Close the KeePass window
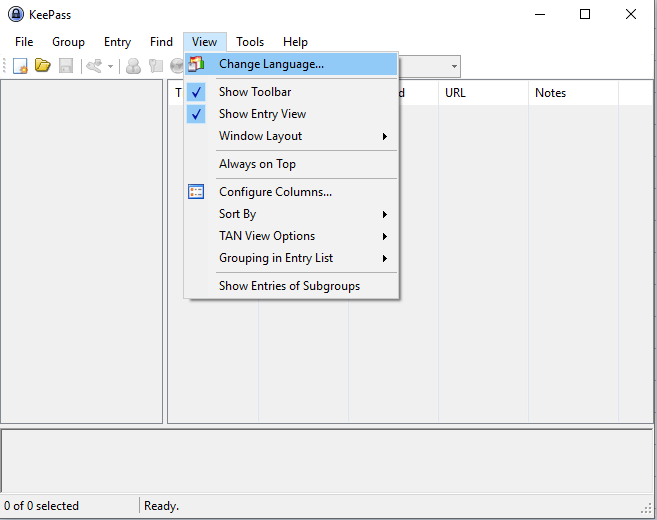The height and width of the screenshot is (520, 657). 631,14
